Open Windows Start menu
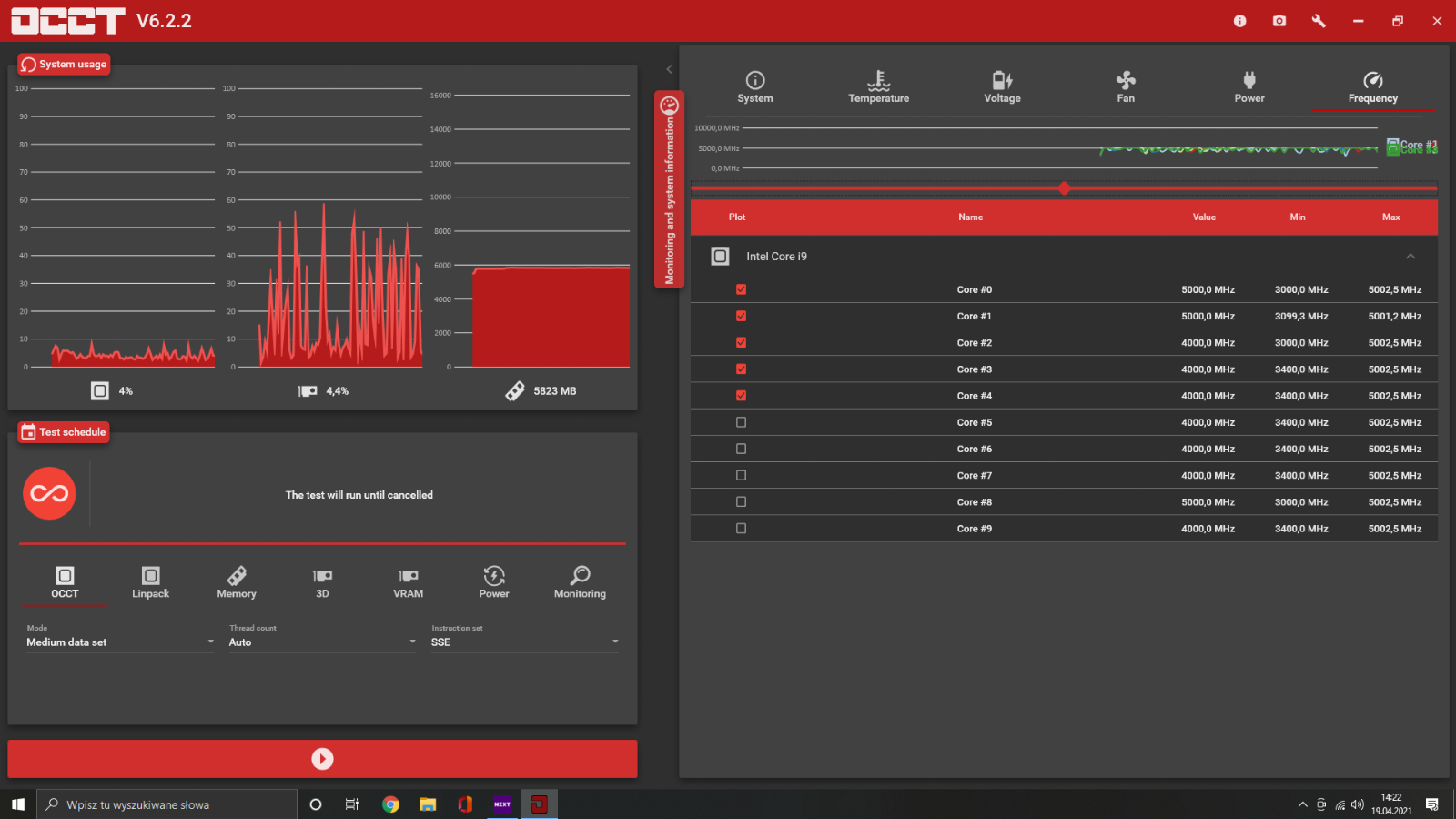This screenshot has width=1456, height=819. (x=18, y=804)
